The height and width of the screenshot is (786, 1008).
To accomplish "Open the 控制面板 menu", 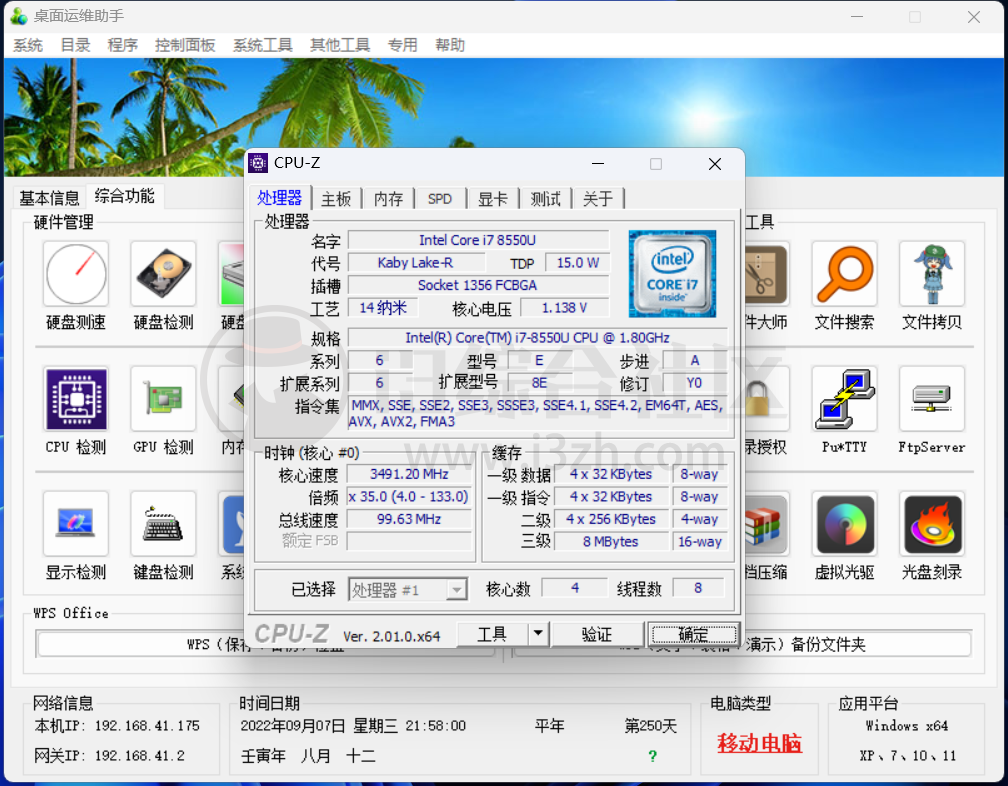I will pyautogui.click(x=185, y=45).
